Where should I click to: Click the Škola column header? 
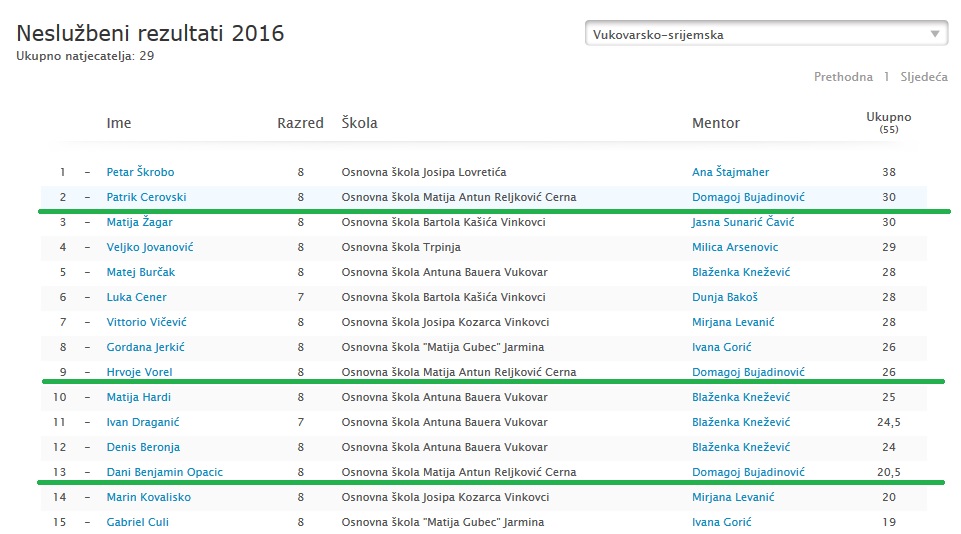(359, 123)
